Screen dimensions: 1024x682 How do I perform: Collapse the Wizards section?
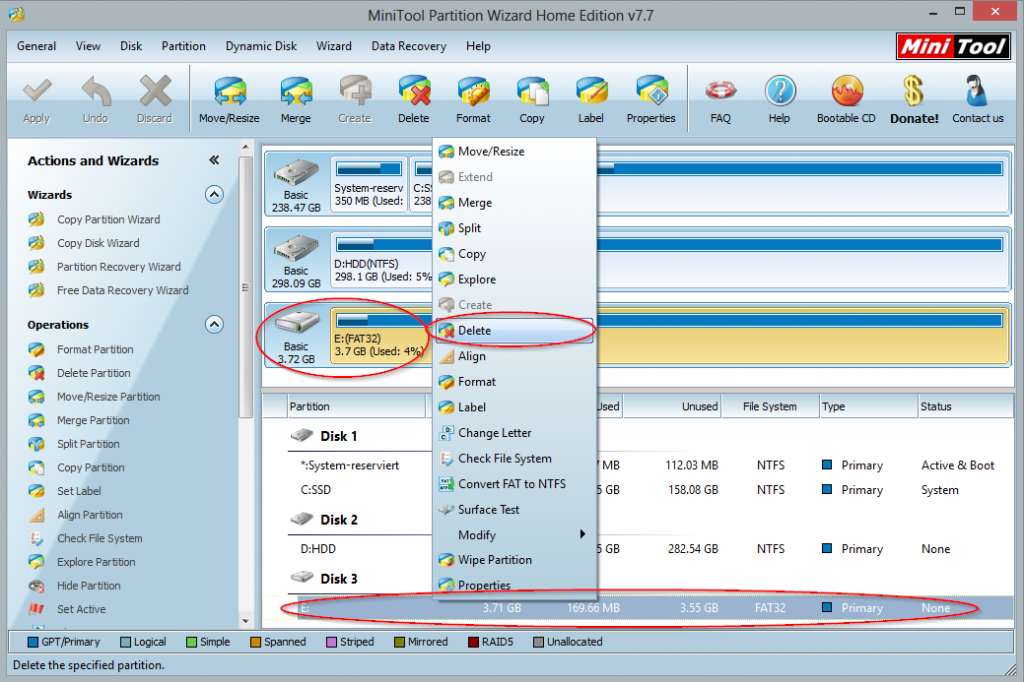tap(214, 194)
